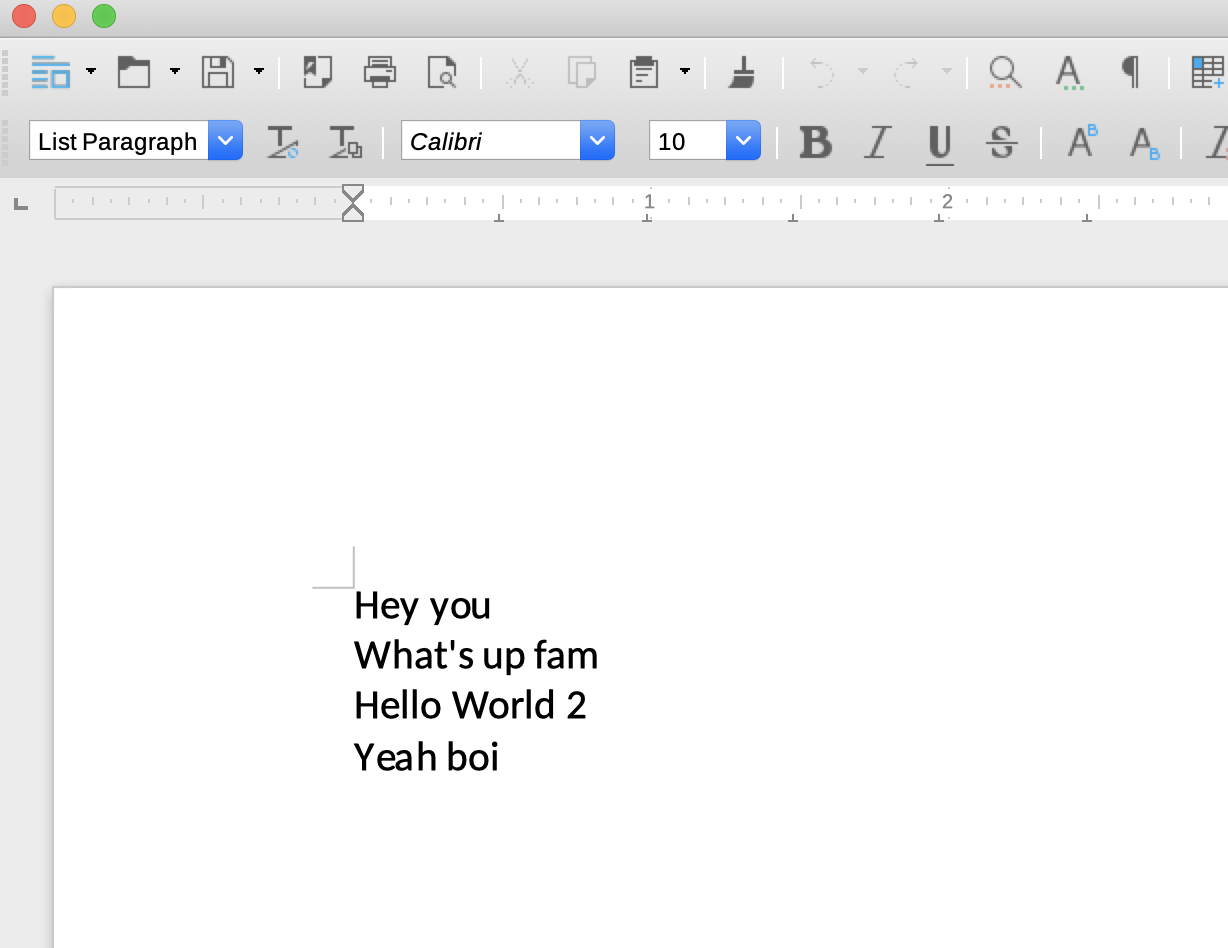Open the Redo history dropdown arrow

click(x=947, y=72)
